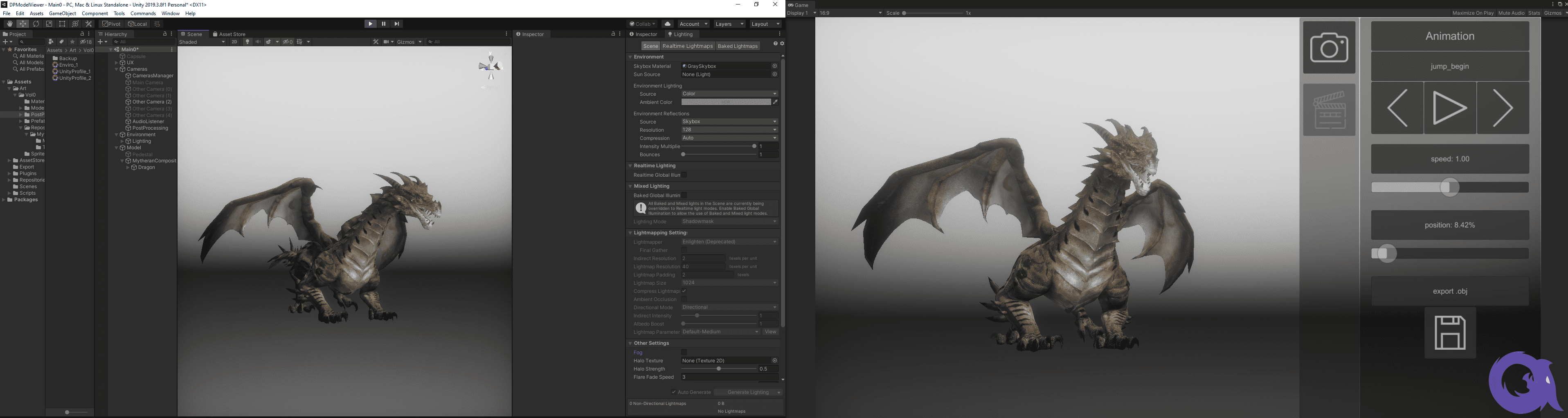The width and height of the screenshot is (1568, 418).
Task: Toggle scene lighting bulb icon
Action: tap(247, 42)
